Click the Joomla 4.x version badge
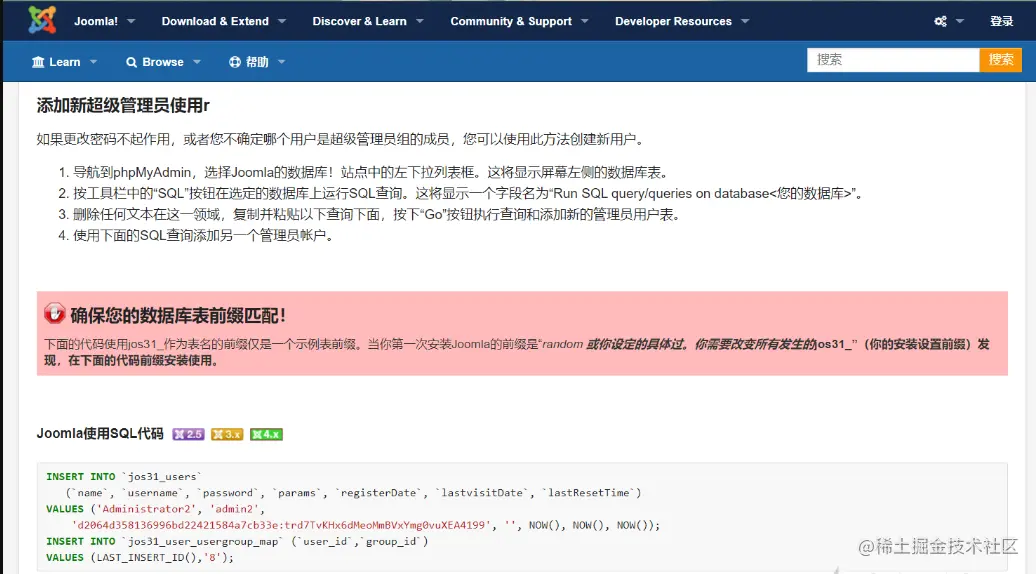 coord(266,434)
